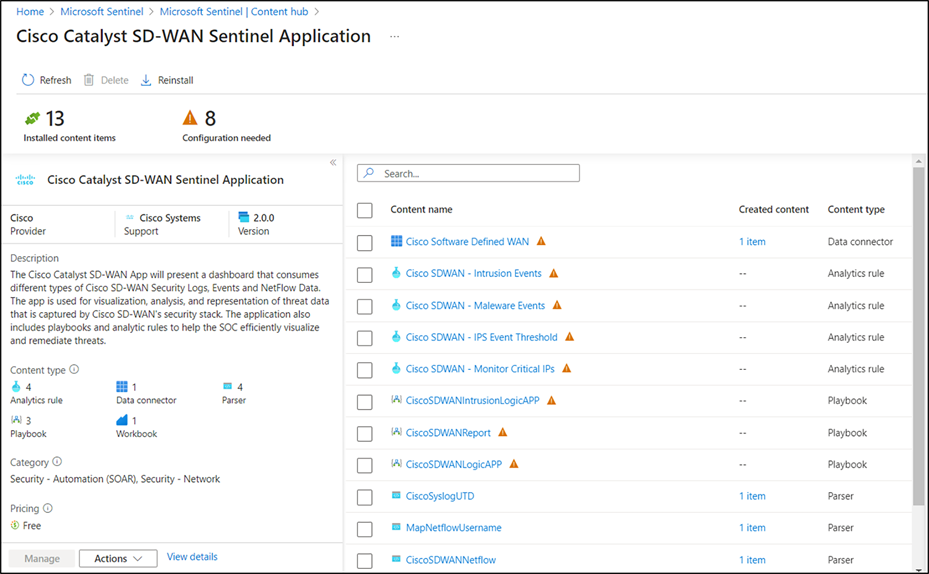Click the 1 item link for CiscoSDWANNetflow
Viewport: 929px width, 574px height.
click(x=752, y=559)
